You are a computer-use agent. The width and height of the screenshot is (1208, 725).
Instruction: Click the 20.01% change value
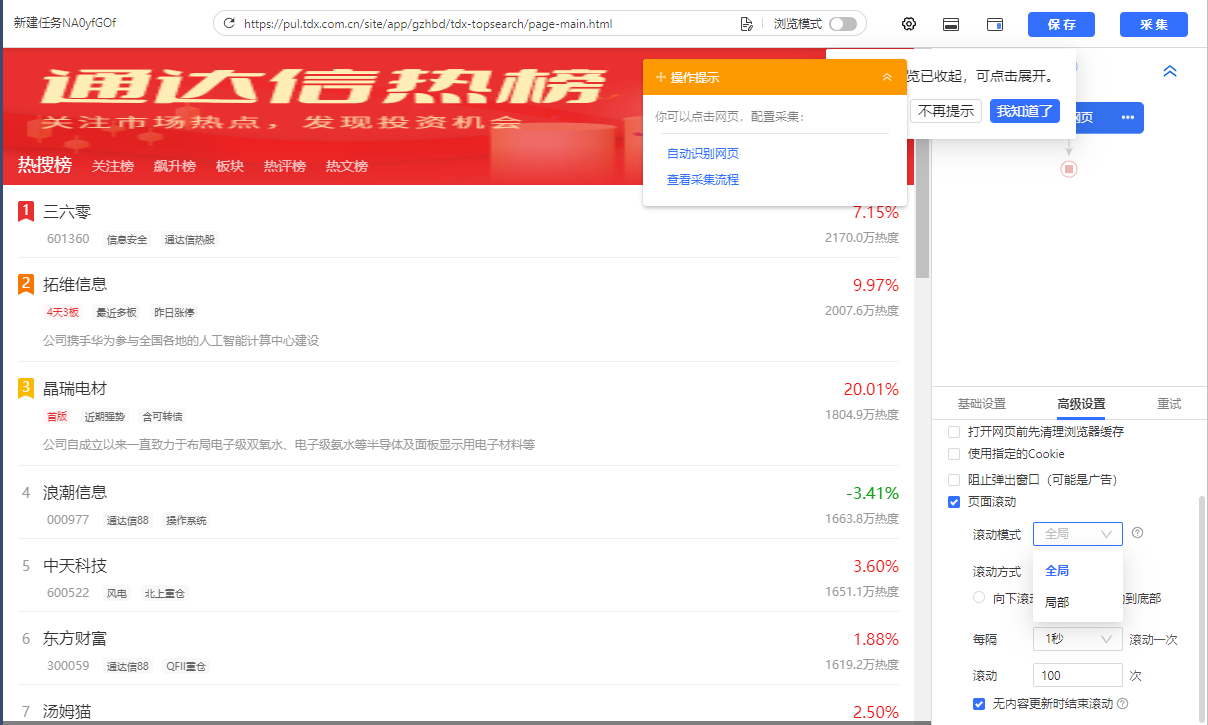click(871, 389)
